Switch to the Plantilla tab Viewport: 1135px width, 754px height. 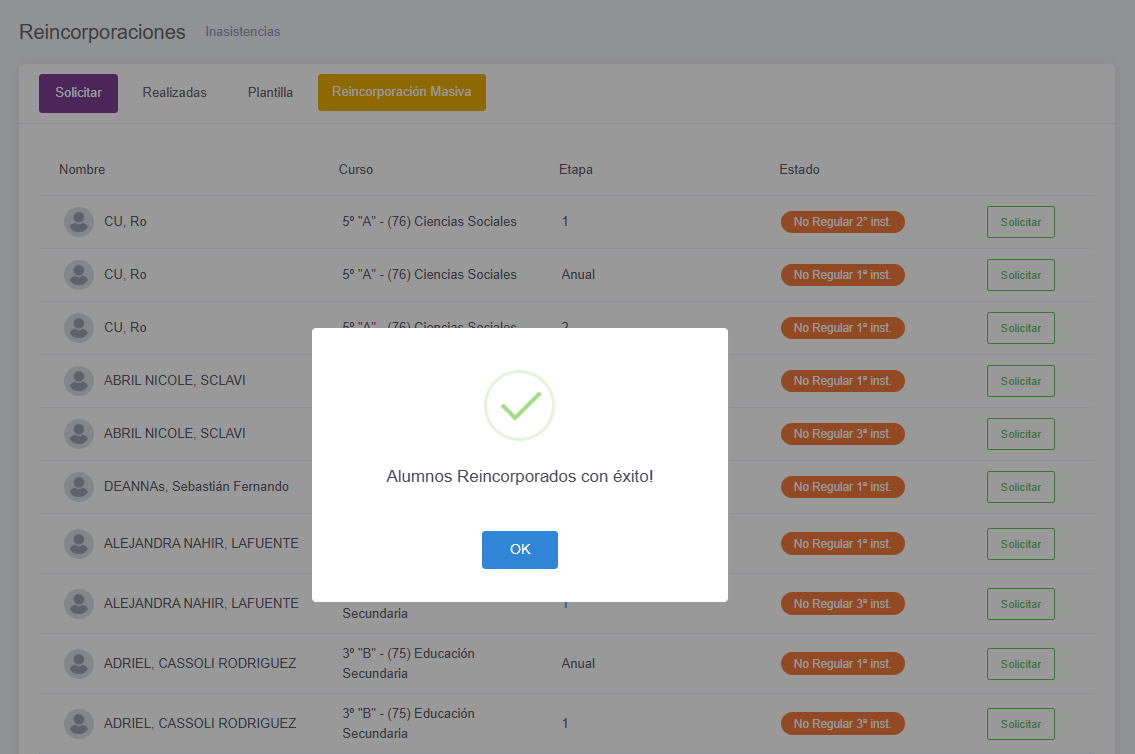270,93
